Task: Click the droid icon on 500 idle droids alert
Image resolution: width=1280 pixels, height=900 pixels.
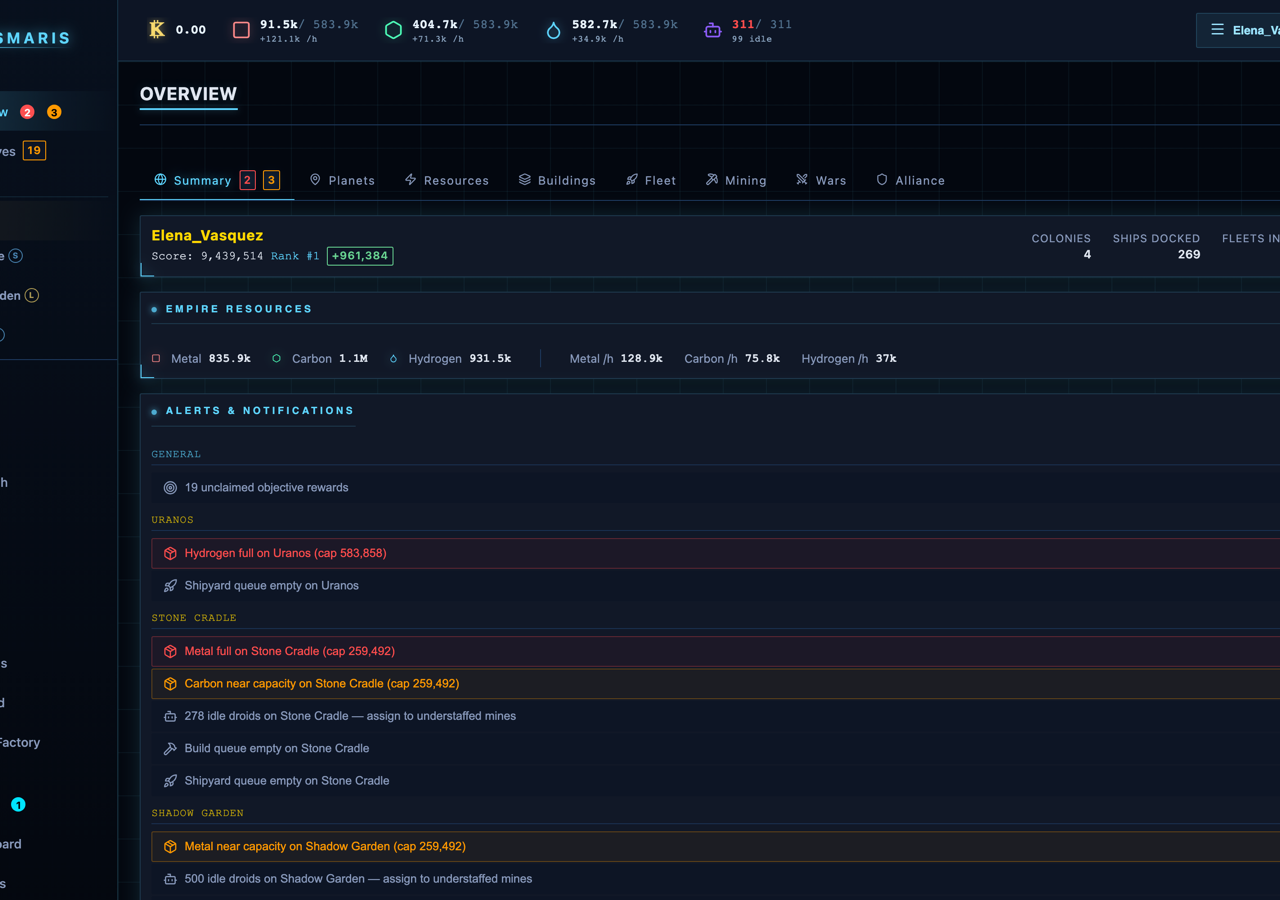Action: (170, 879)
